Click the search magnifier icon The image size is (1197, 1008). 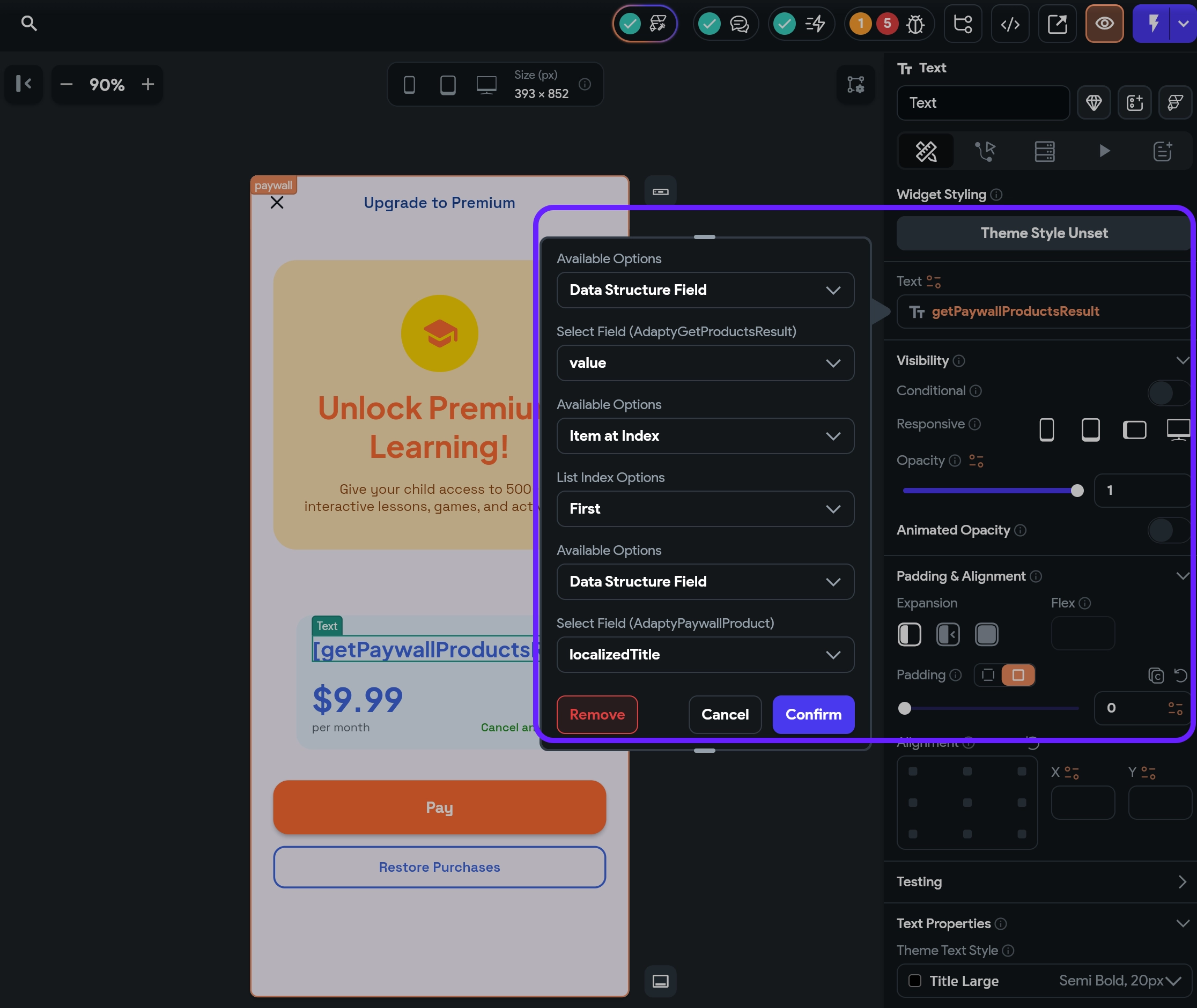pyautogui.click(x=28, y=24)
